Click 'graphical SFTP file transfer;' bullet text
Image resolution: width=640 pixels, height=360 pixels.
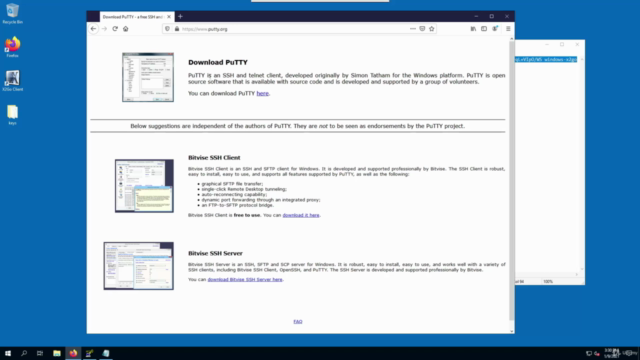[x=232, y=184]
